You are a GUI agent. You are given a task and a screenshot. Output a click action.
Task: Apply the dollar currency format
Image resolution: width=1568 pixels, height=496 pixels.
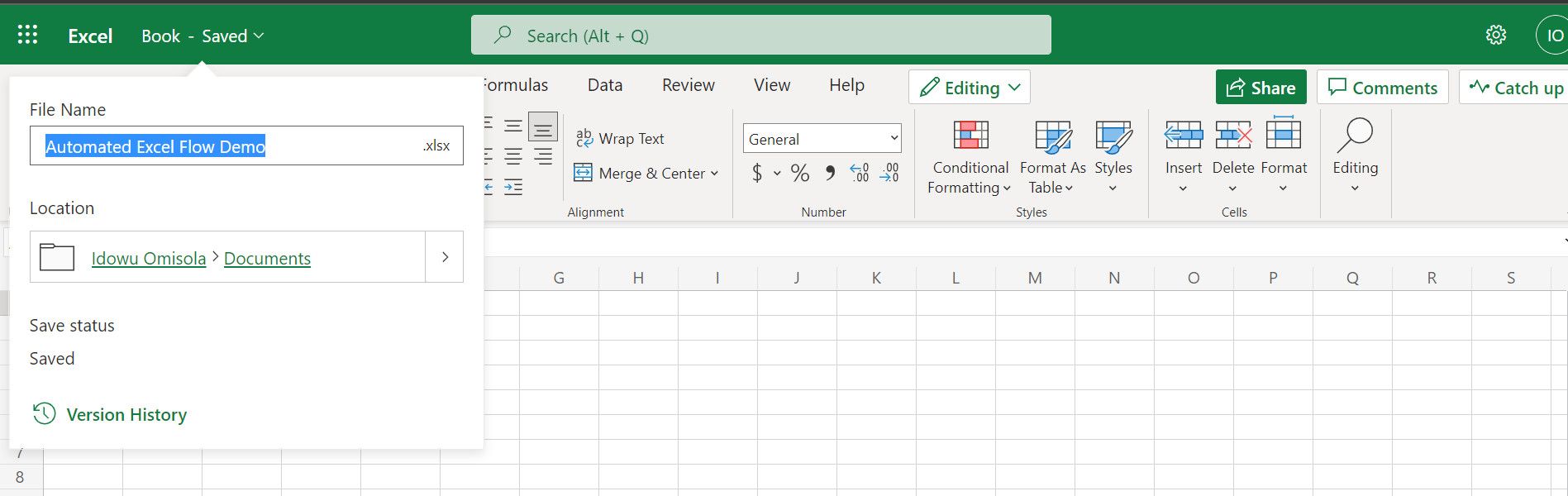pyautogui.click(x=756, y=173)
